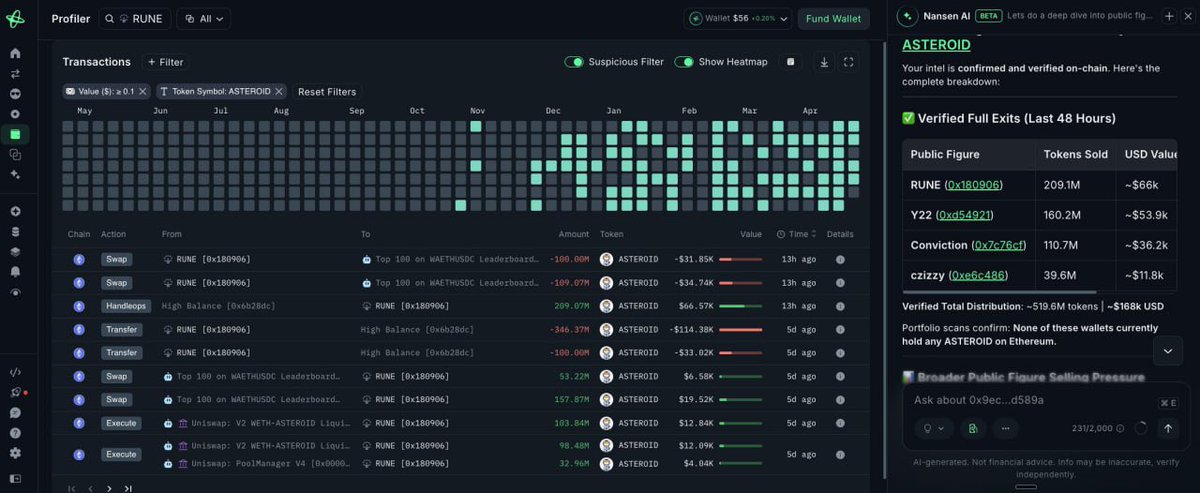
Task: Open the Home icon in the left sidebar
Action: pos(15,53)
